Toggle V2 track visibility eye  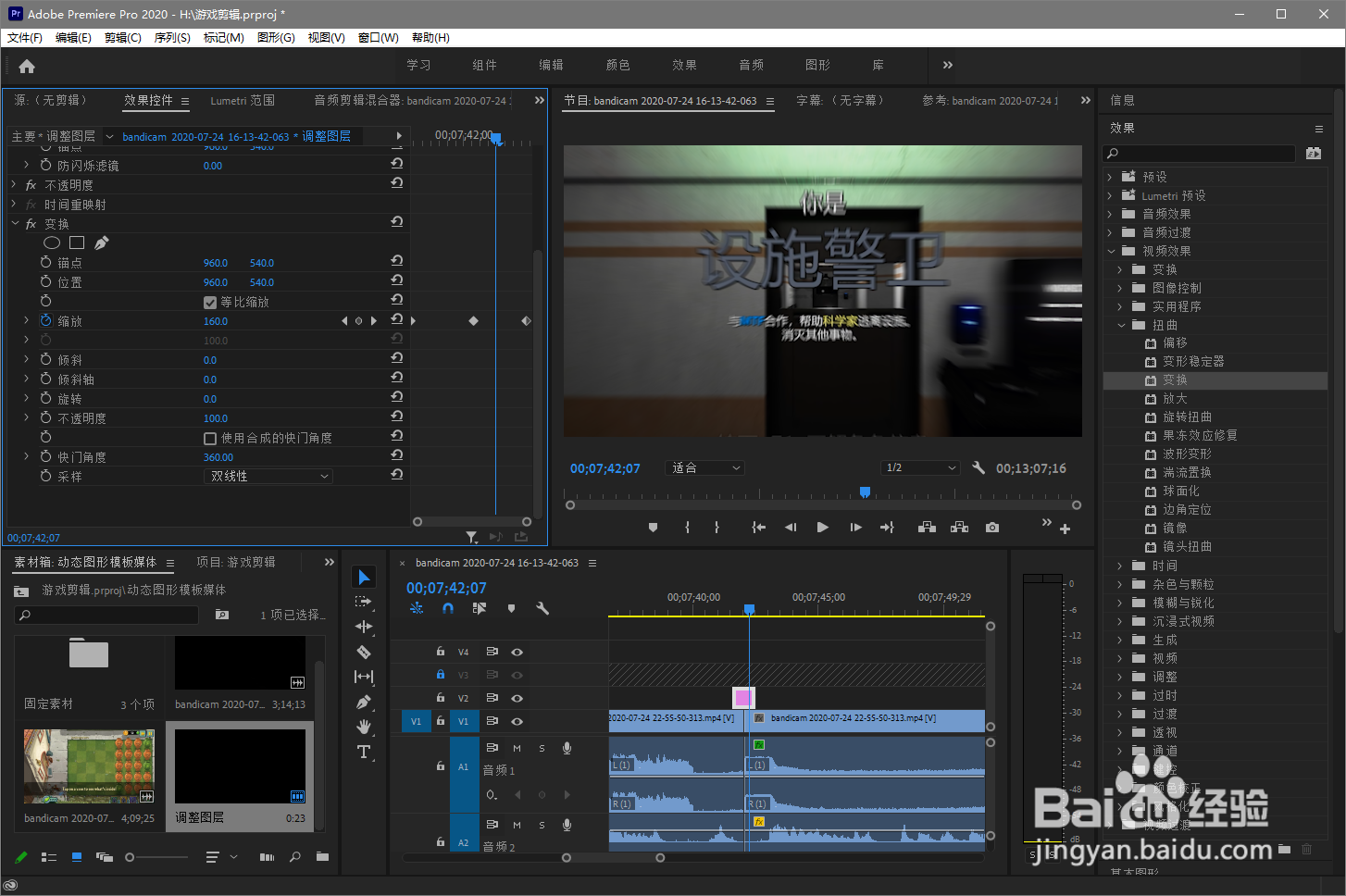(x=517, y=698)
